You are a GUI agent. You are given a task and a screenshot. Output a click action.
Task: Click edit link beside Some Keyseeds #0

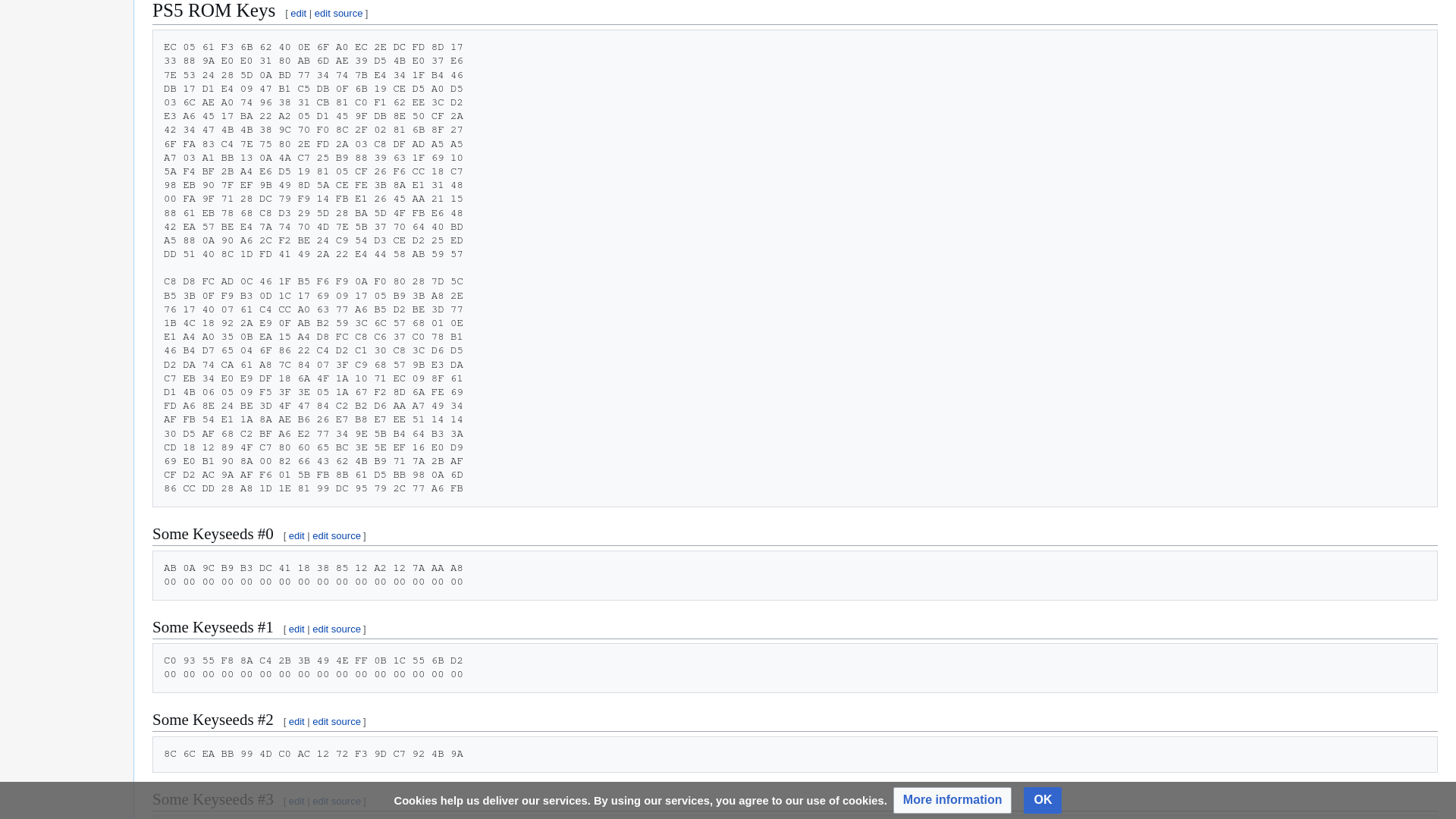pos(297,536)
